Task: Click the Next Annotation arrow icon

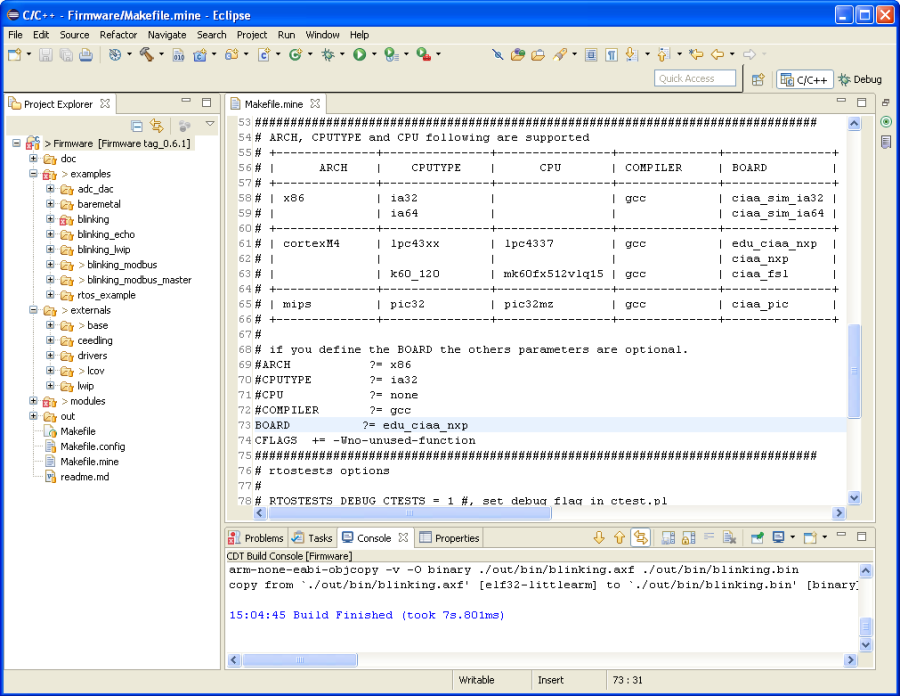Action: pos(632,55)
